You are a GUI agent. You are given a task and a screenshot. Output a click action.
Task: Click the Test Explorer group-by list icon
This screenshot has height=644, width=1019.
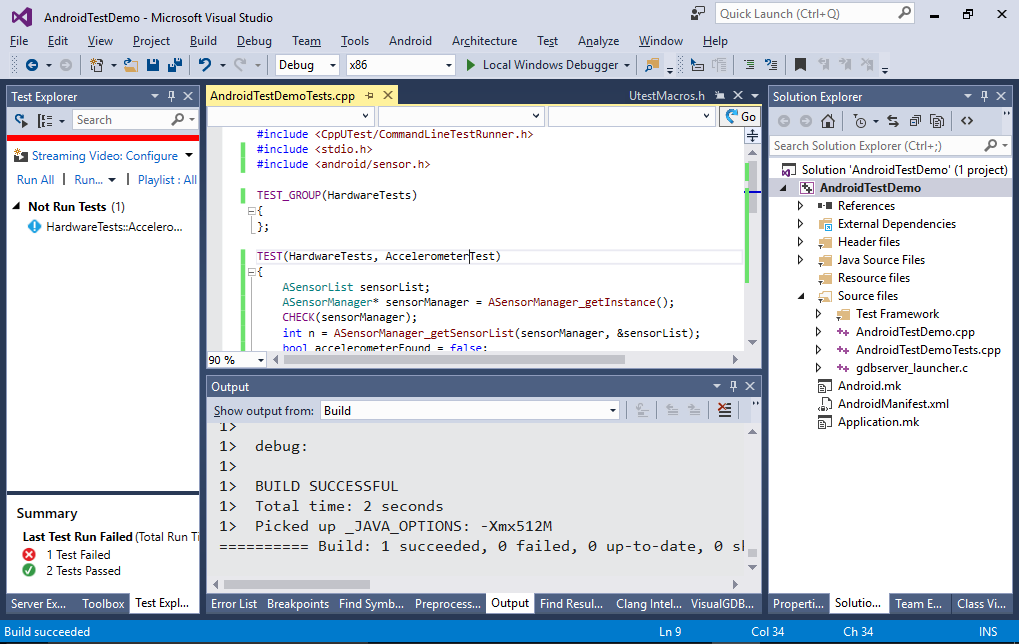pos(45,120)
